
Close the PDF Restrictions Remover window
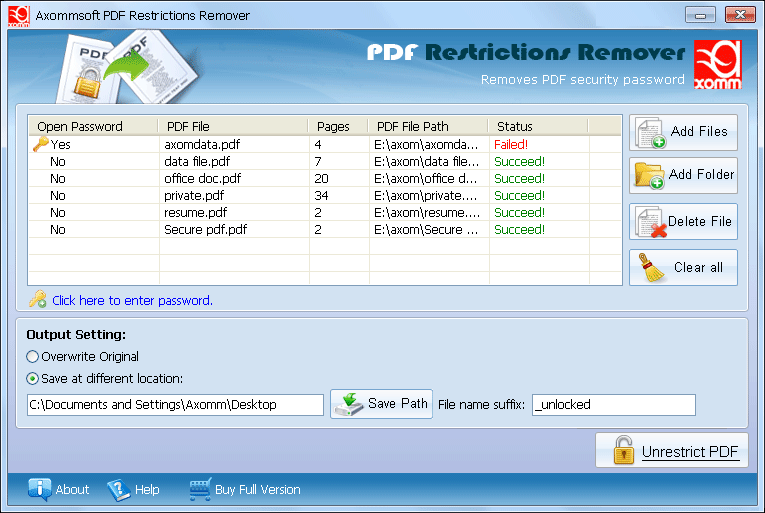(x=740, y=15)
